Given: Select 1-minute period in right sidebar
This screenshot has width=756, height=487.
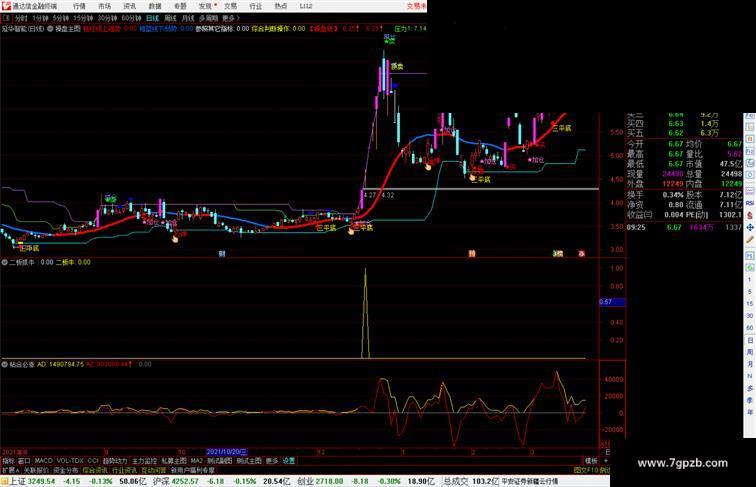Looking at the screenshot, I should [x=750, y=280].
